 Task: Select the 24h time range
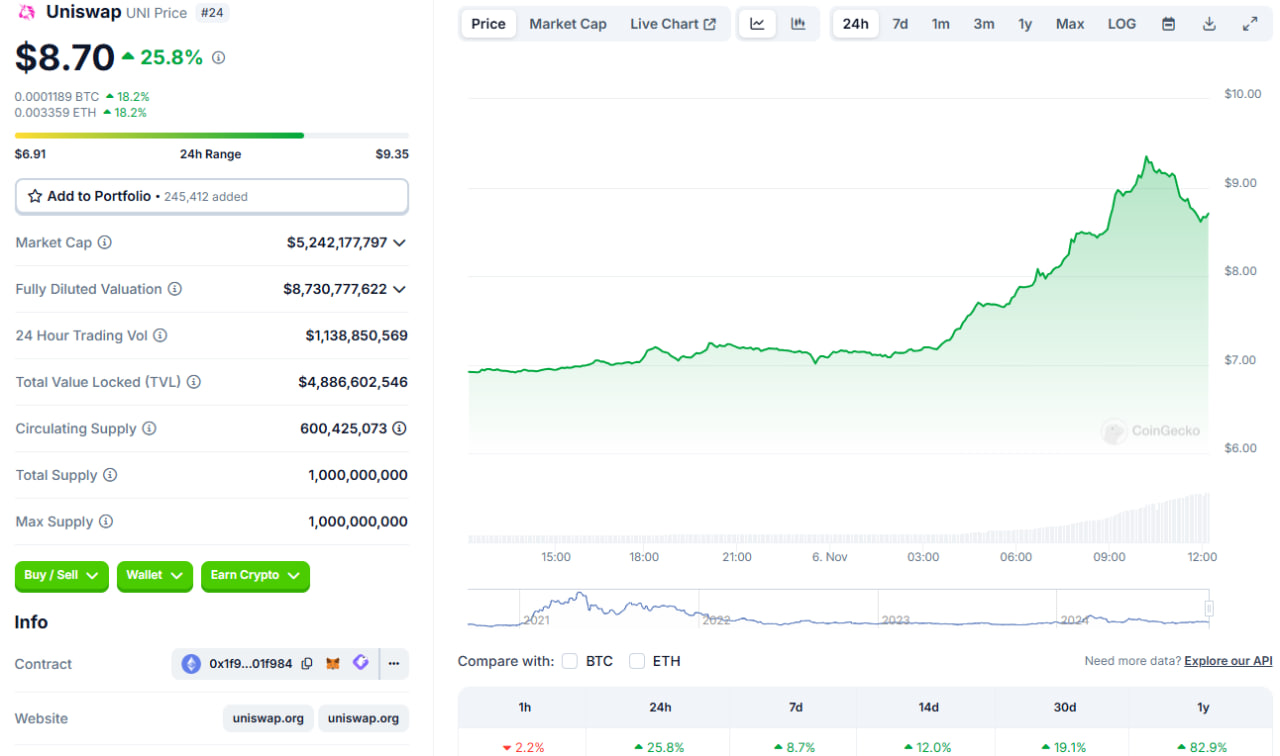click(x=856, y=24)
